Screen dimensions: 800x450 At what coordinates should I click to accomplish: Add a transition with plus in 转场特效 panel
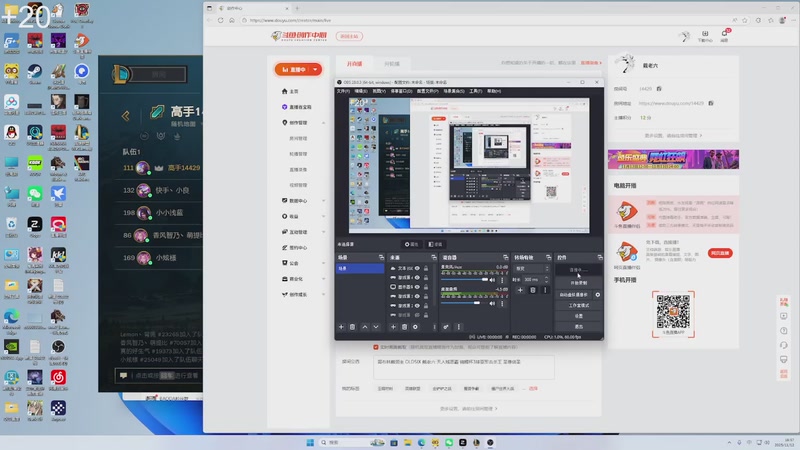tap(520, 290)
